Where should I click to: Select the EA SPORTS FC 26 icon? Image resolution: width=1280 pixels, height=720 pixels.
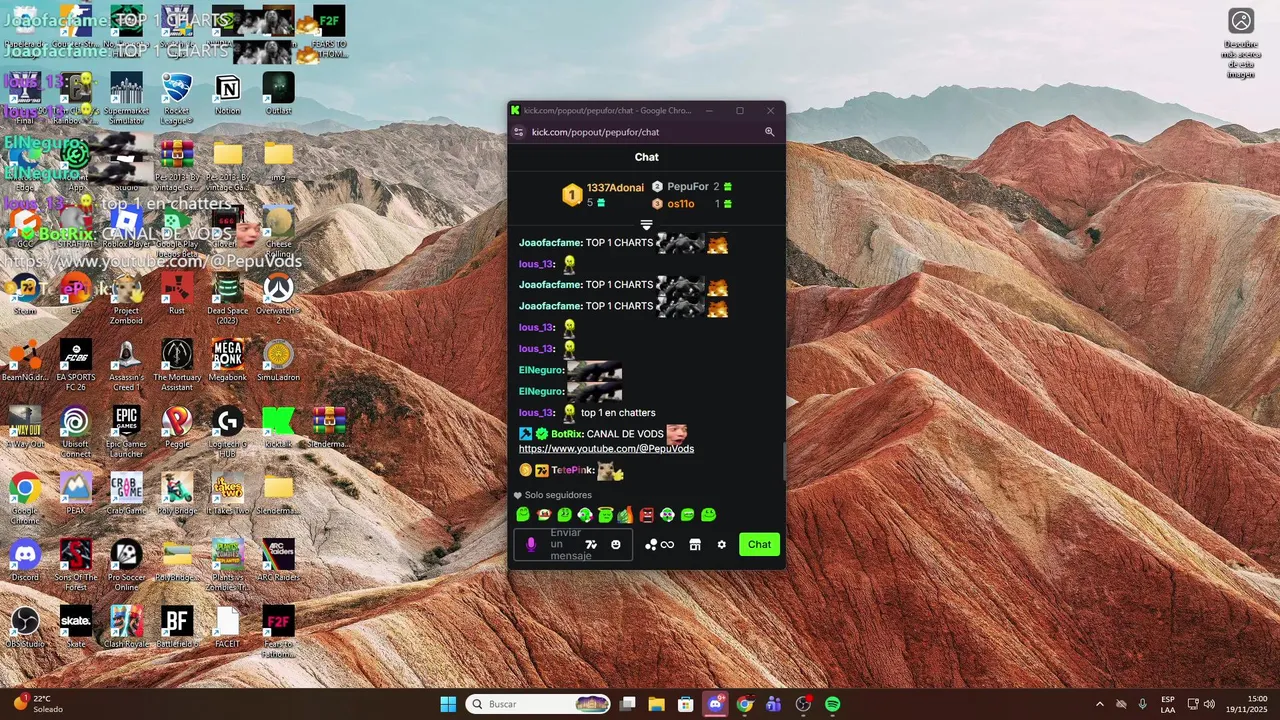(x=75, y=365)
